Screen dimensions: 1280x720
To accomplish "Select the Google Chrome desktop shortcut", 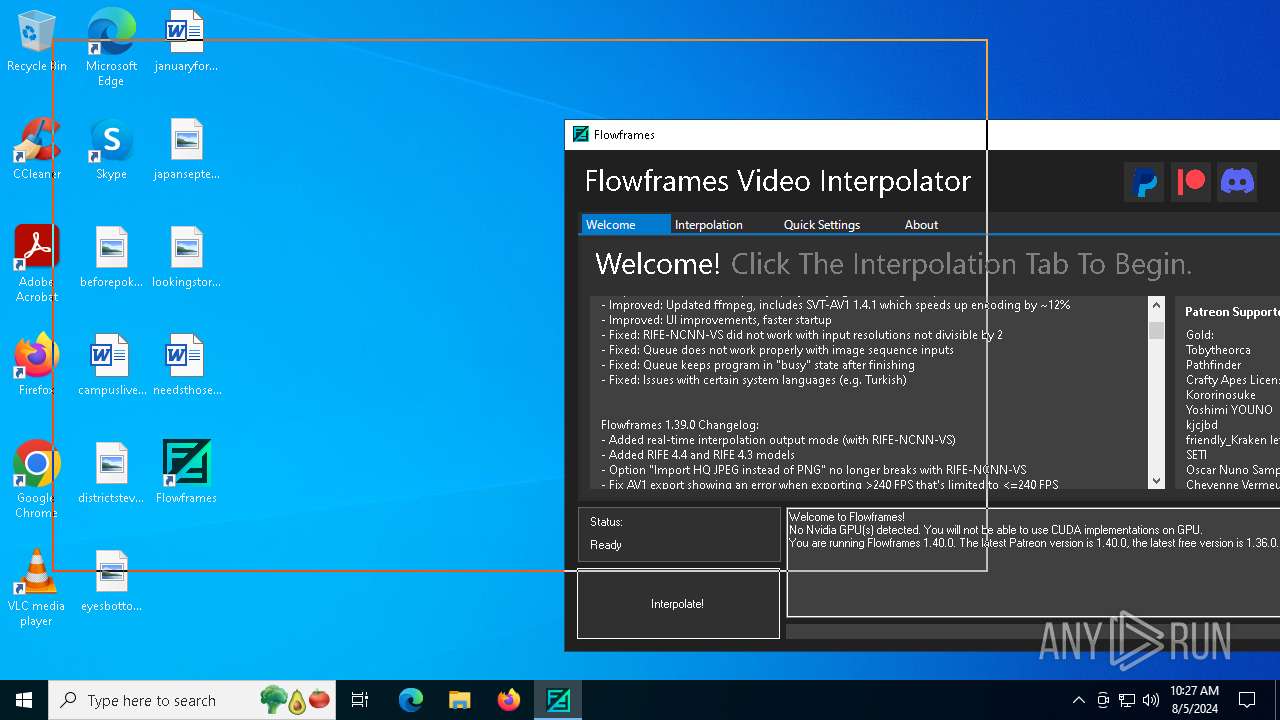I will [x=36, y=479].
